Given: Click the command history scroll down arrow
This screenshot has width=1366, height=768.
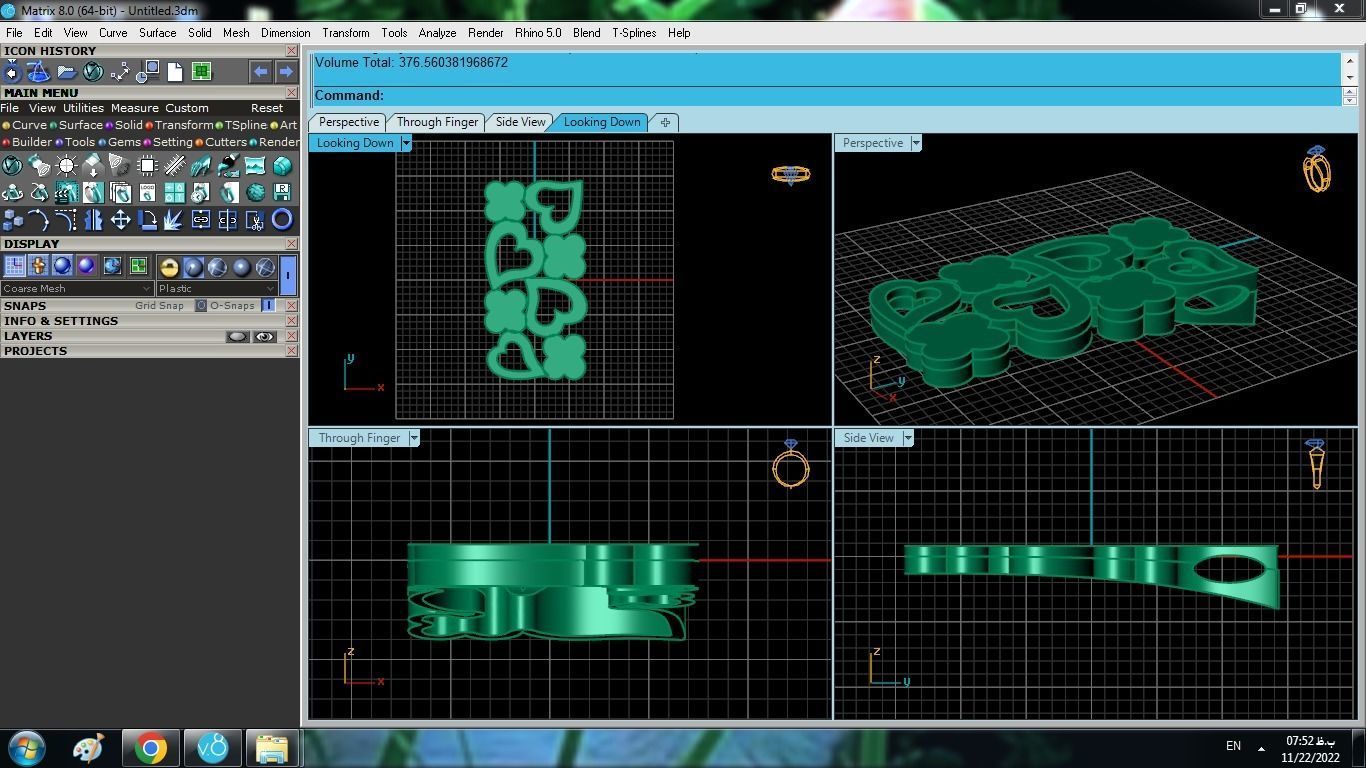Looking at the screenshot, I should (1349, 77).
